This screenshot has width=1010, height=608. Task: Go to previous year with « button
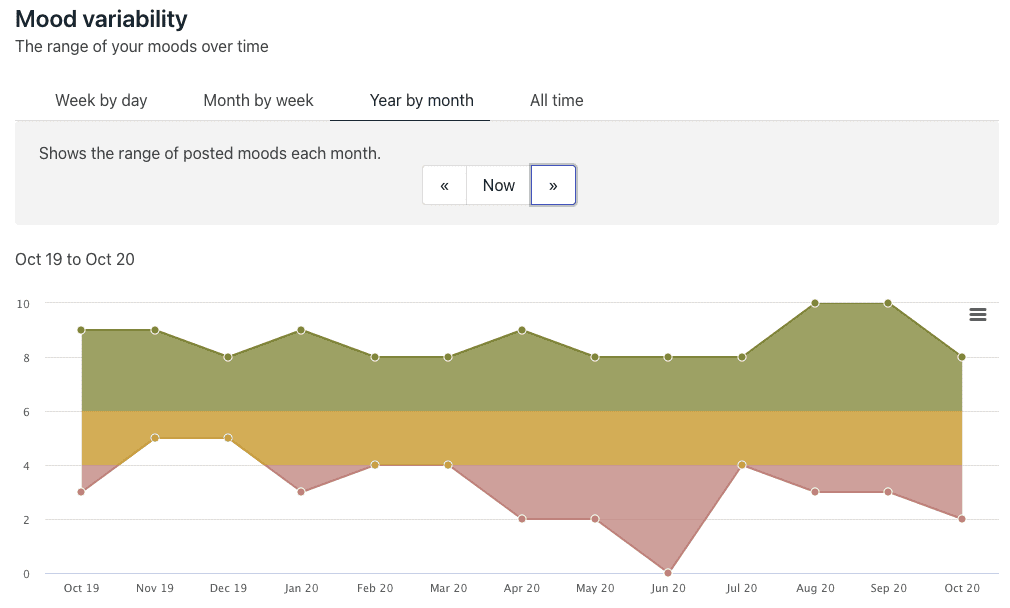(x=444, y=185)
